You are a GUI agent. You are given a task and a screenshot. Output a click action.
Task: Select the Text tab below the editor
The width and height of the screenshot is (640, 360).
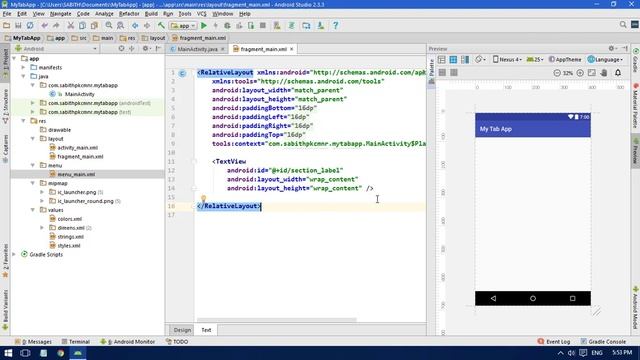(x=206, y=330)
